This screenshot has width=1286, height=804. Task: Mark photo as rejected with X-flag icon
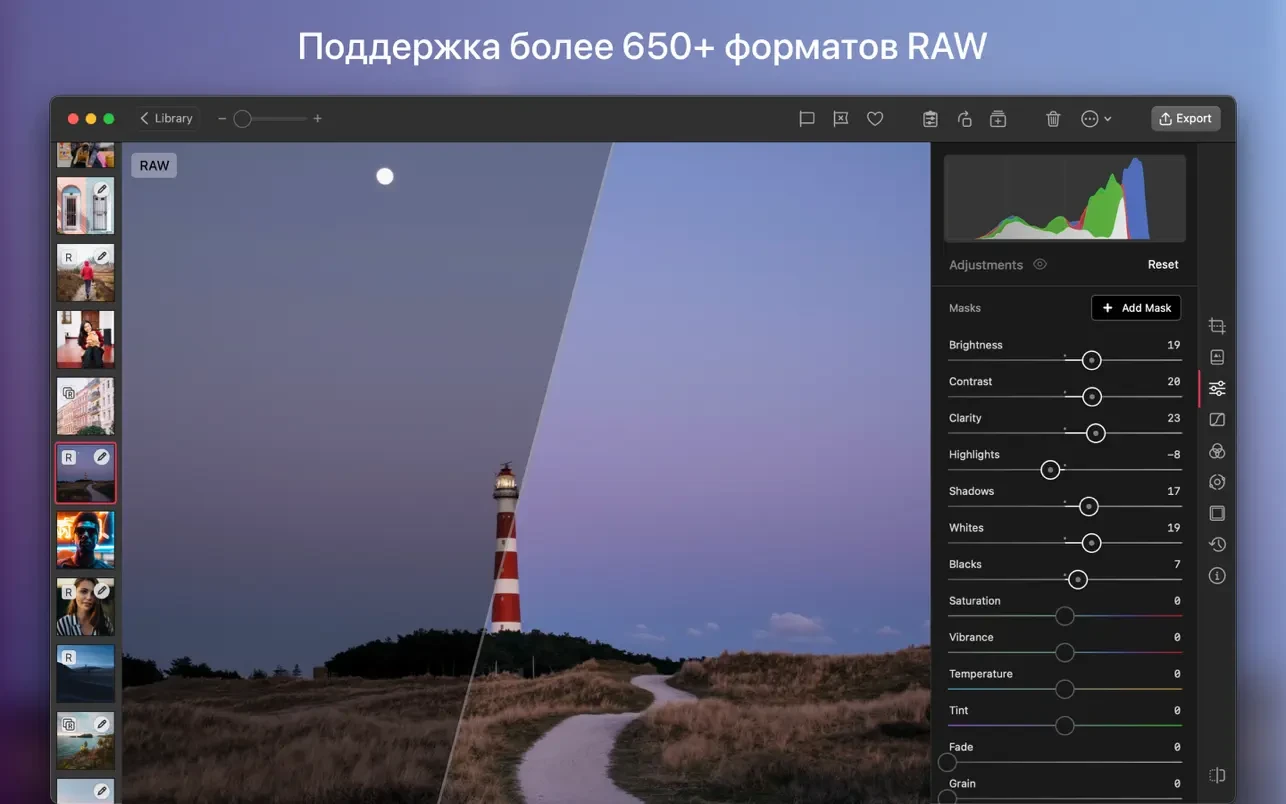click(x=841, y=119)
